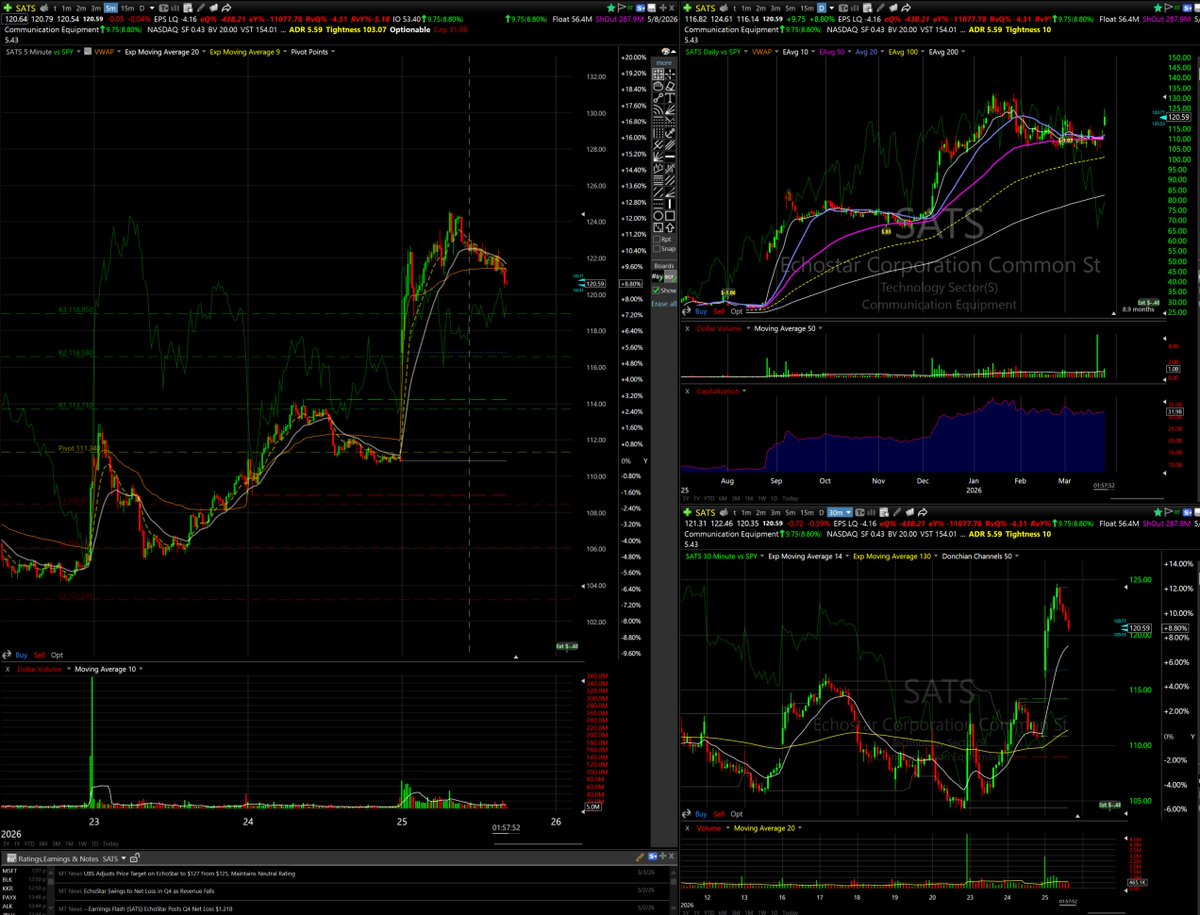
Task: Remove the Dollar Volume pane on 5-minute chart
Action: tap(8, 669)
